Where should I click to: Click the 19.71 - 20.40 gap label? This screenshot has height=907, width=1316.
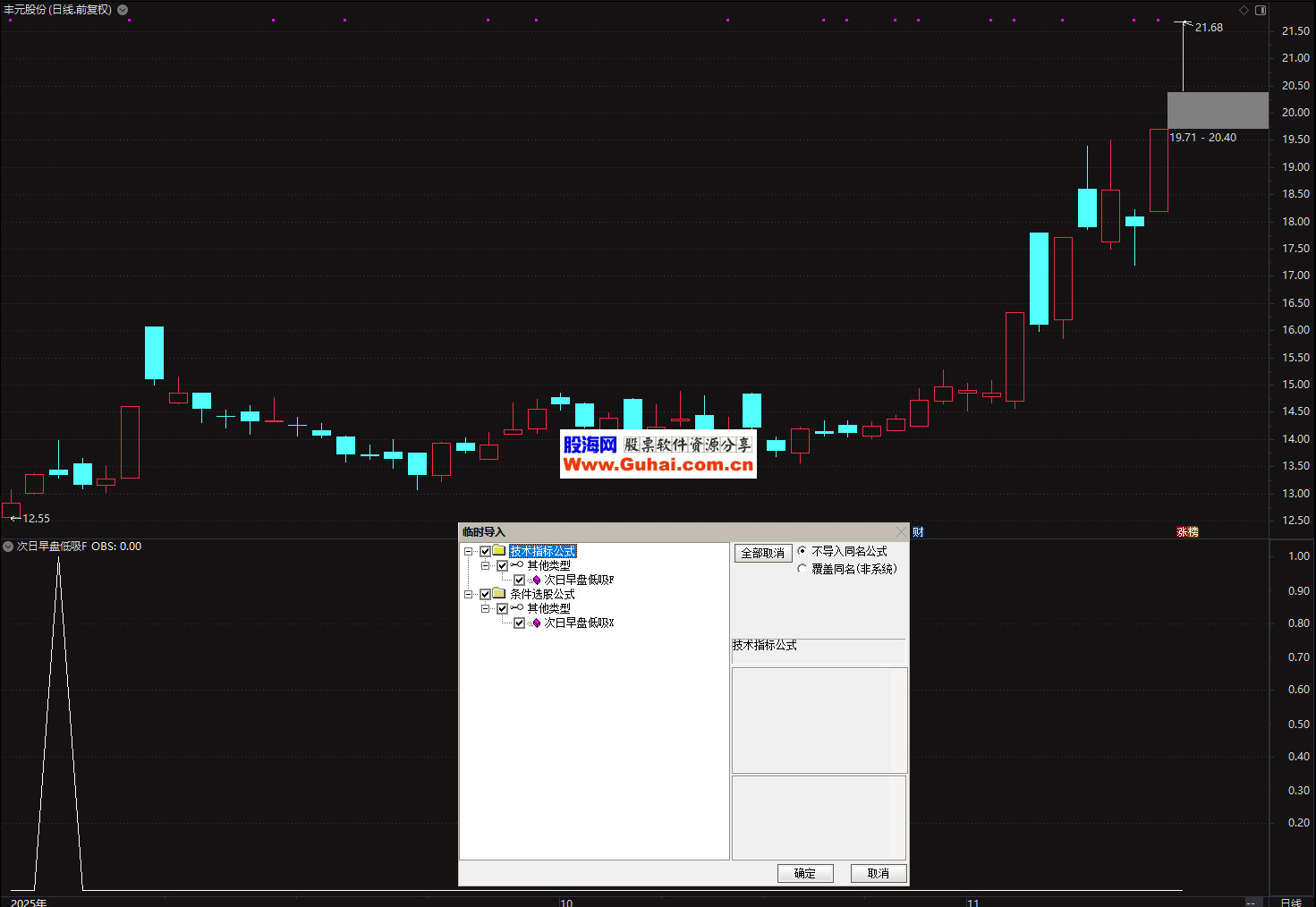pos(1203,138)
